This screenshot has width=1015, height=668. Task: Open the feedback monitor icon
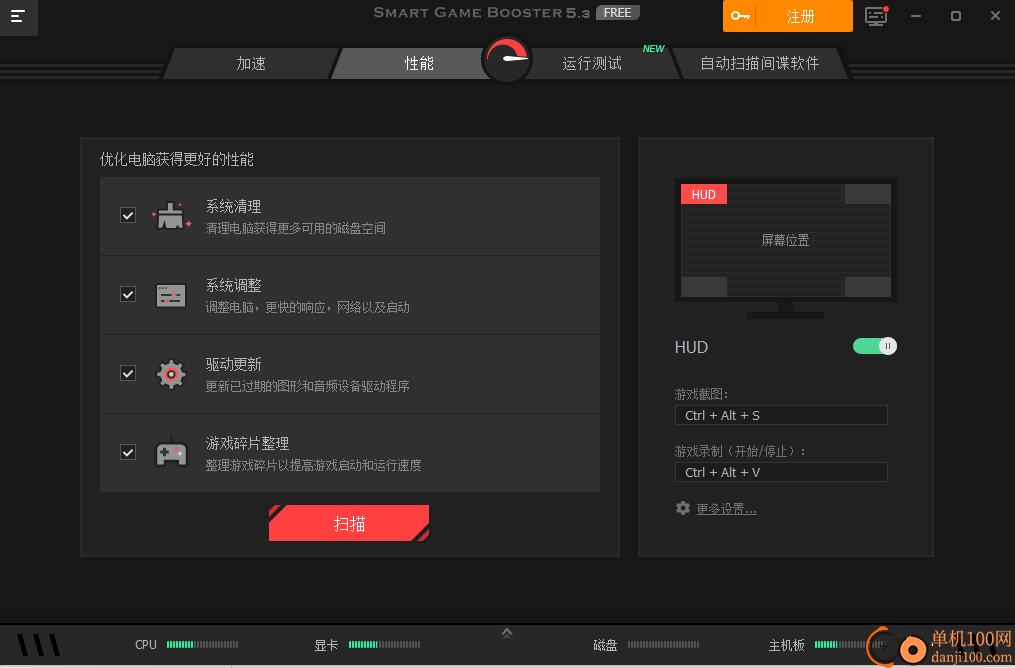pyautogui.click(x=876, y=16)
